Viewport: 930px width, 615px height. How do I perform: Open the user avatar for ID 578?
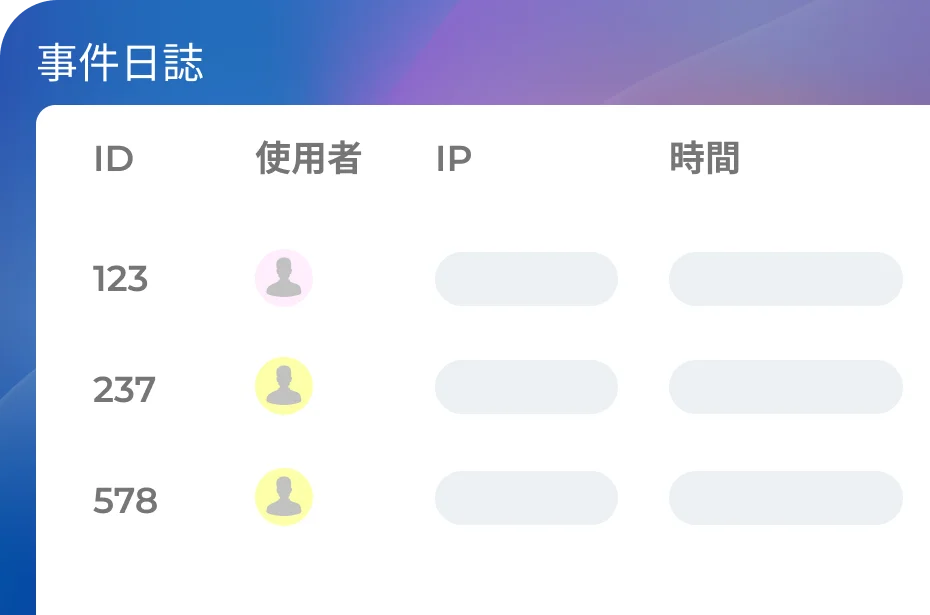[284, 497]
